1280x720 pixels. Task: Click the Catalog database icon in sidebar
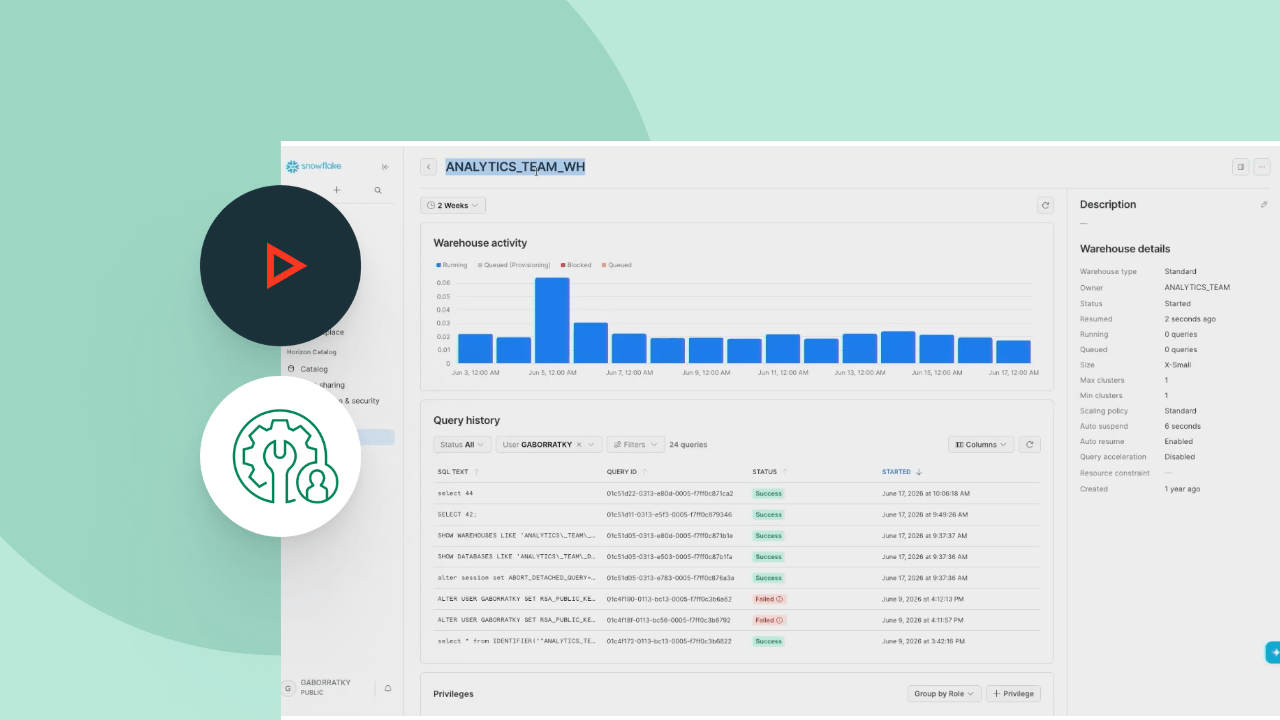click(x=291, y=369)
